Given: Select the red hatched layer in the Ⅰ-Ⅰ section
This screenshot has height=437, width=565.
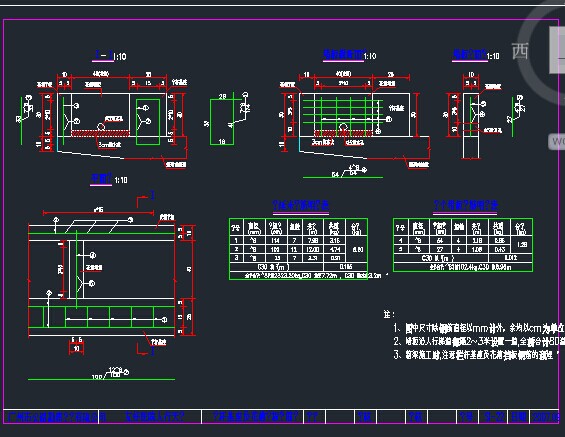Looking at the screenshot, I should (x=100, y=134).
